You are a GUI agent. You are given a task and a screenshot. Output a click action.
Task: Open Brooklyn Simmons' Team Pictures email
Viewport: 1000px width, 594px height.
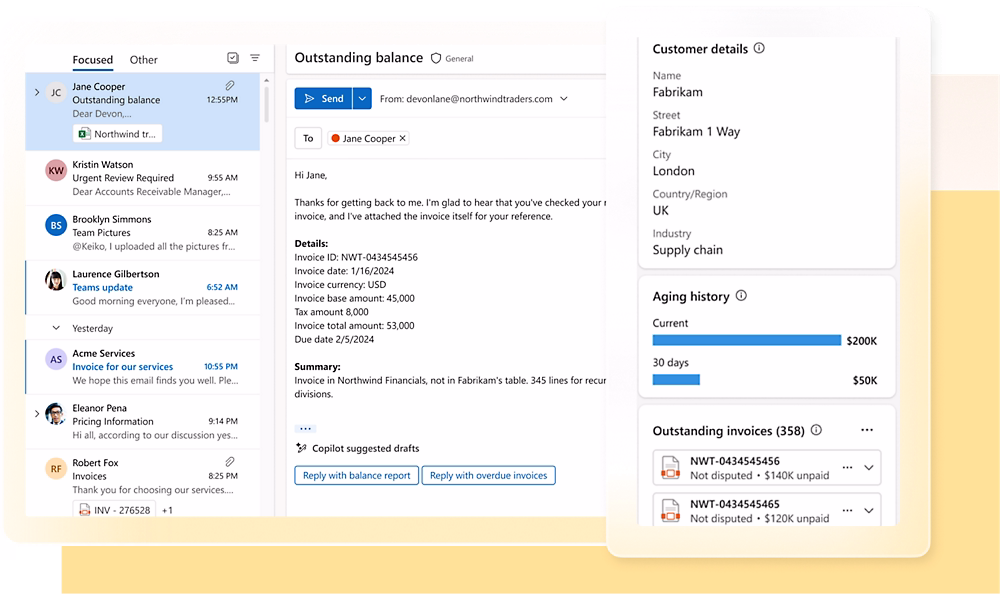(143, 232)
